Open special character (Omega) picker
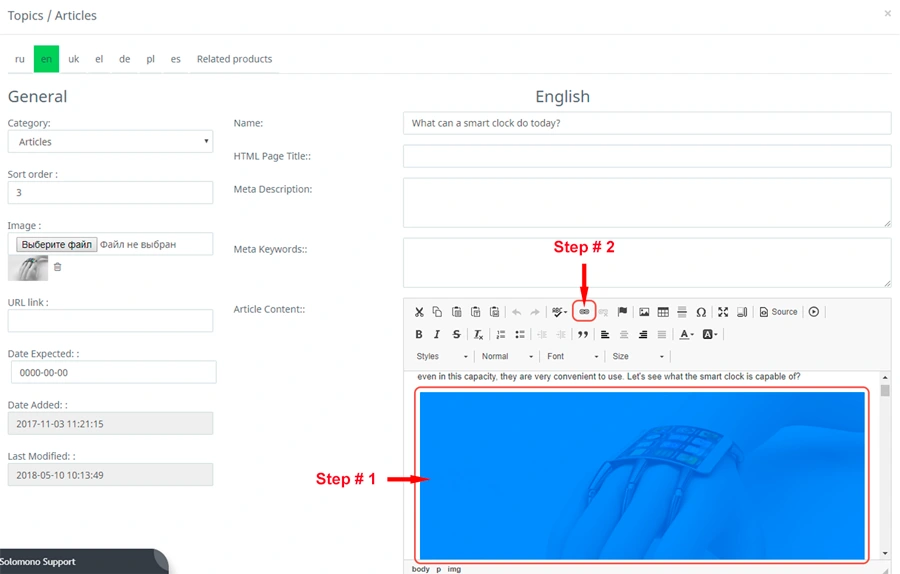900x574 pixels. click(700, 312)
